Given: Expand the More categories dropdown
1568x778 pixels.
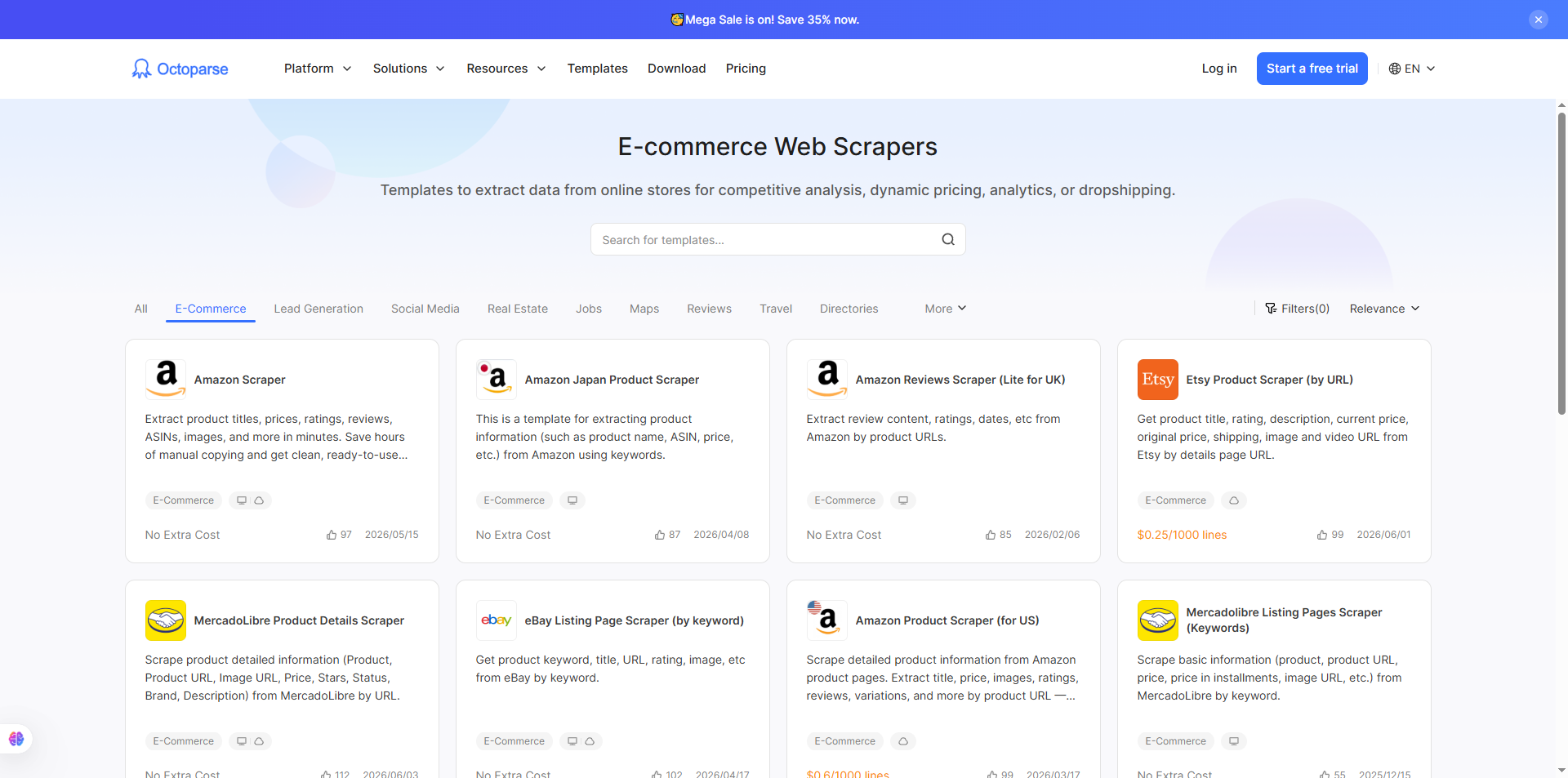Looking at the screenshot, I should click(x=946, y=309).
